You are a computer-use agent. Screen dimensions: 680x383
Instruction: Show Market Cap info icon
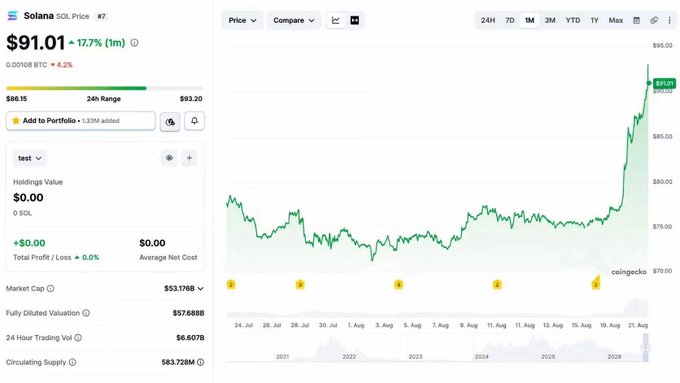[51, 288]
